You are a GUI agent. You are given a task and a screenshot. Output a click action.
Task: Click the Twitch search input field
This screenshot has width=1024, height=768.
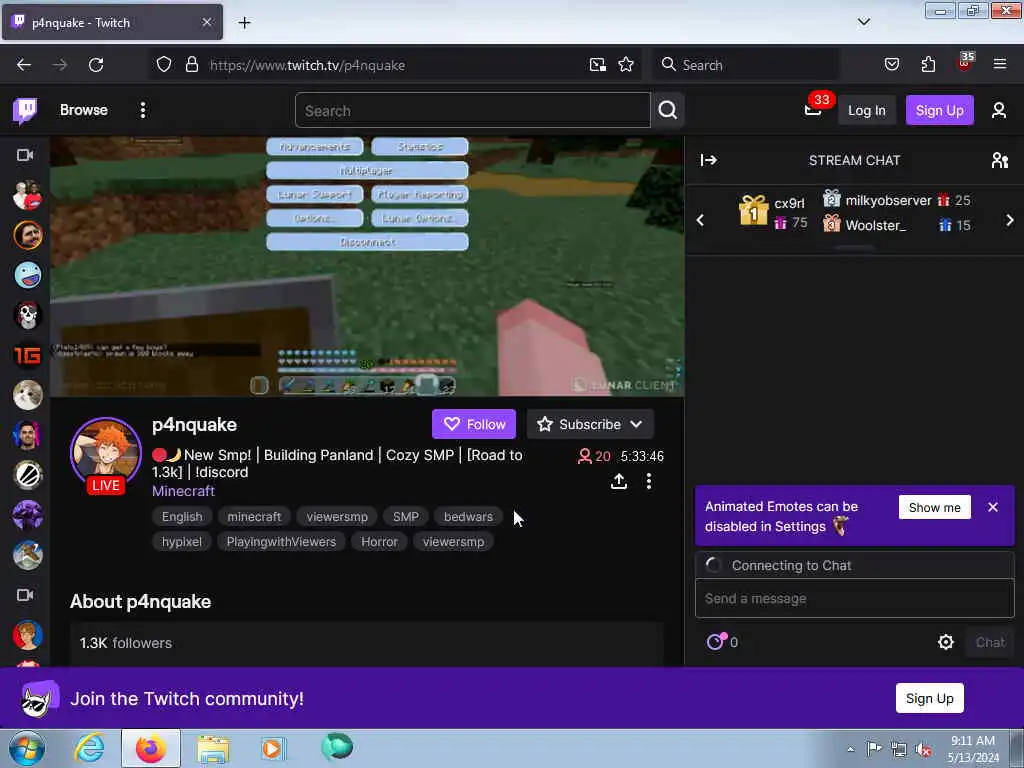(473, 110)
